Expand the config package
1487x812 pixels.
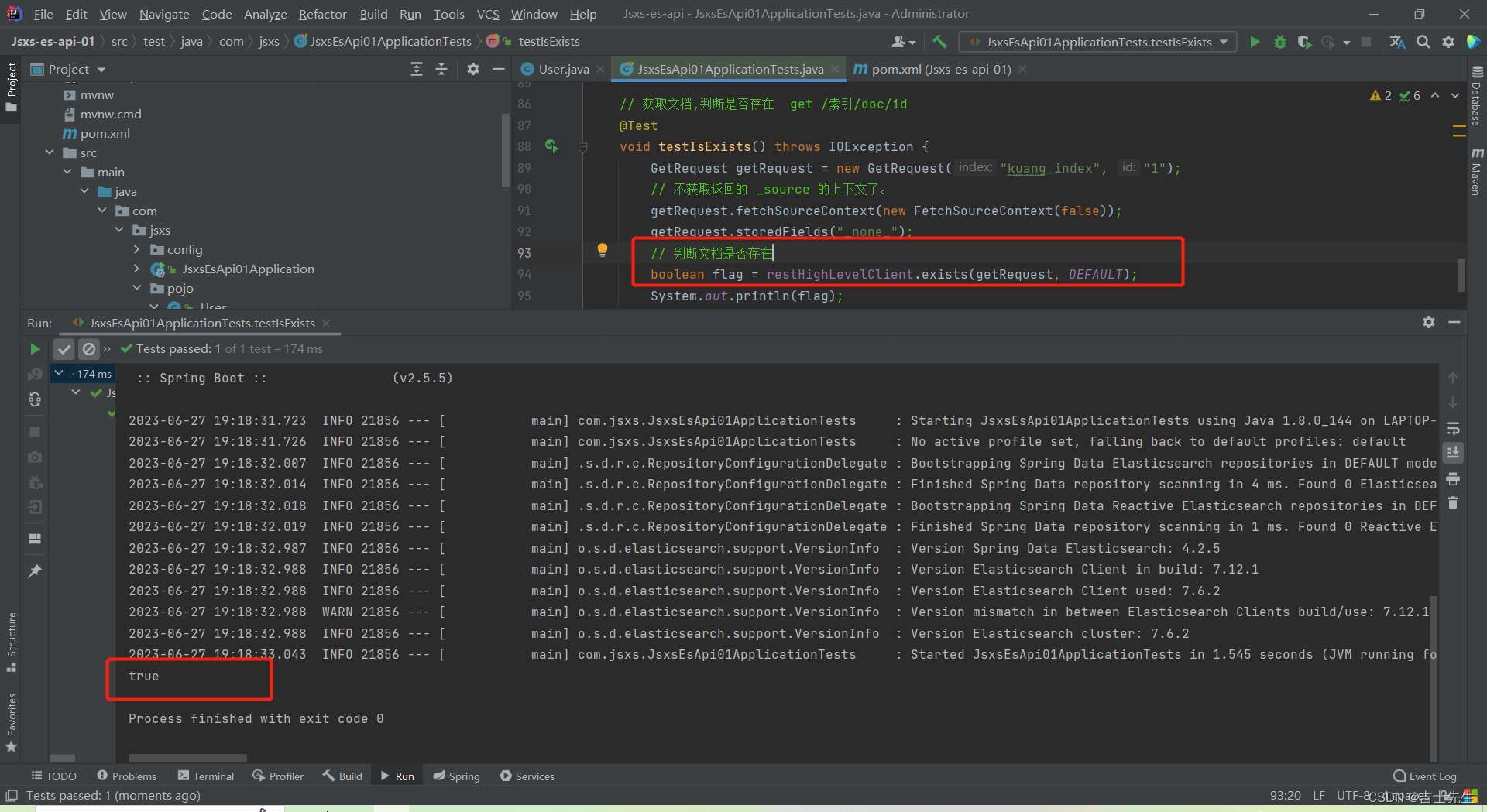[x=137, y=249]
